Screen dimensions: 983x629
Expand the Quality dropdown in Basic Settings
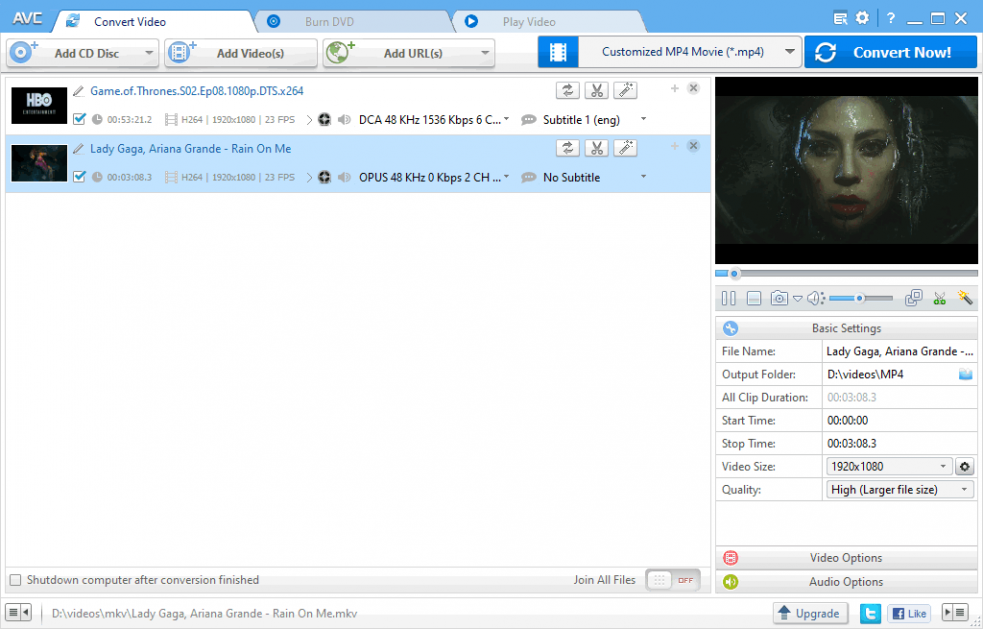(x=900, y=490)
